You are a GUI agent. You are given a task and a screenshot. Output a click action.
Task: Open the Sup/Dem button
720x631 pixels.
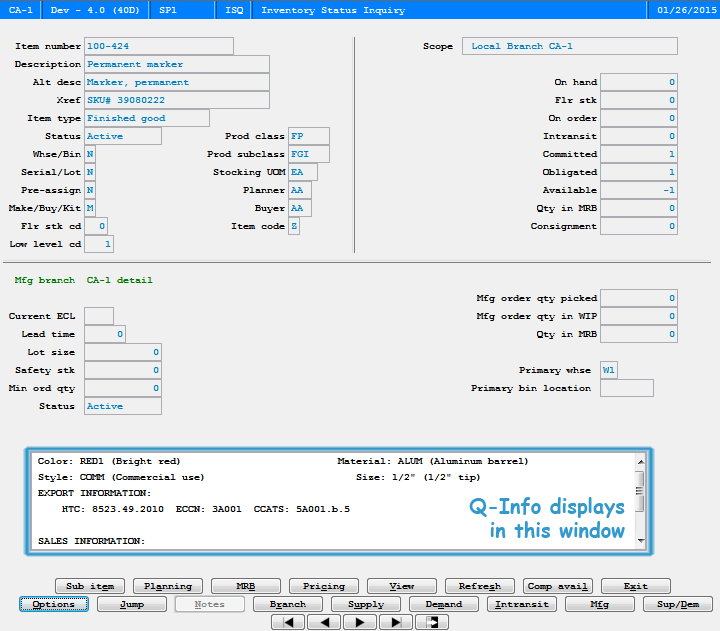pyautogui.click(x=678, y=604)
